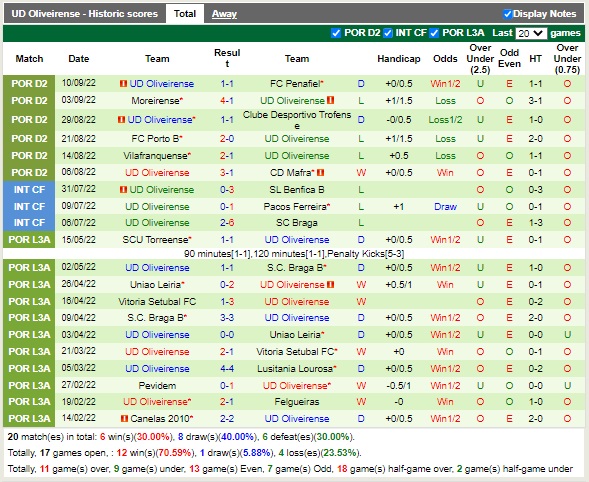Click the 2-0 halftime score in Canelas row

pos(535,418)
